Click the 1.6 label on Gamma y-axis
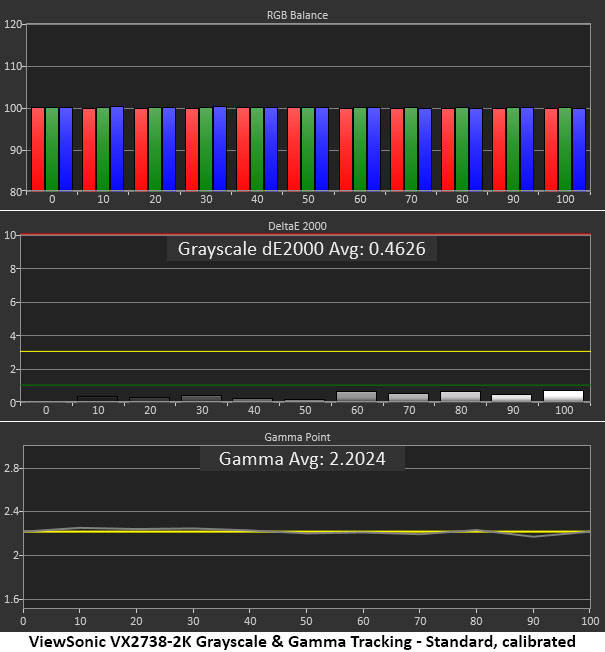This screenshot has height=652, width=605. pos(12,599)
